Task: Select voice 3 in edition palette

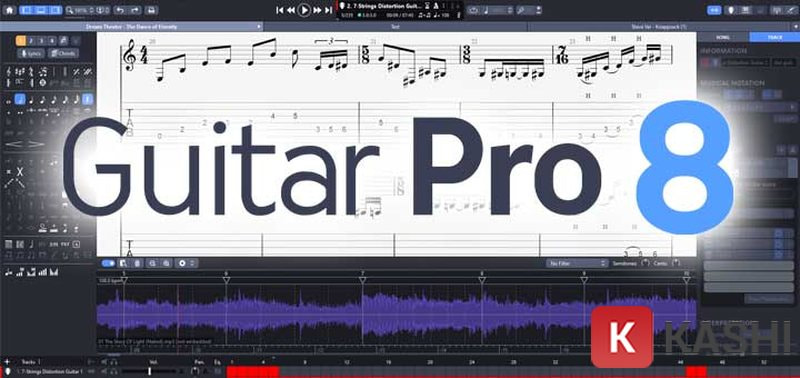Action: coord(41,41)
